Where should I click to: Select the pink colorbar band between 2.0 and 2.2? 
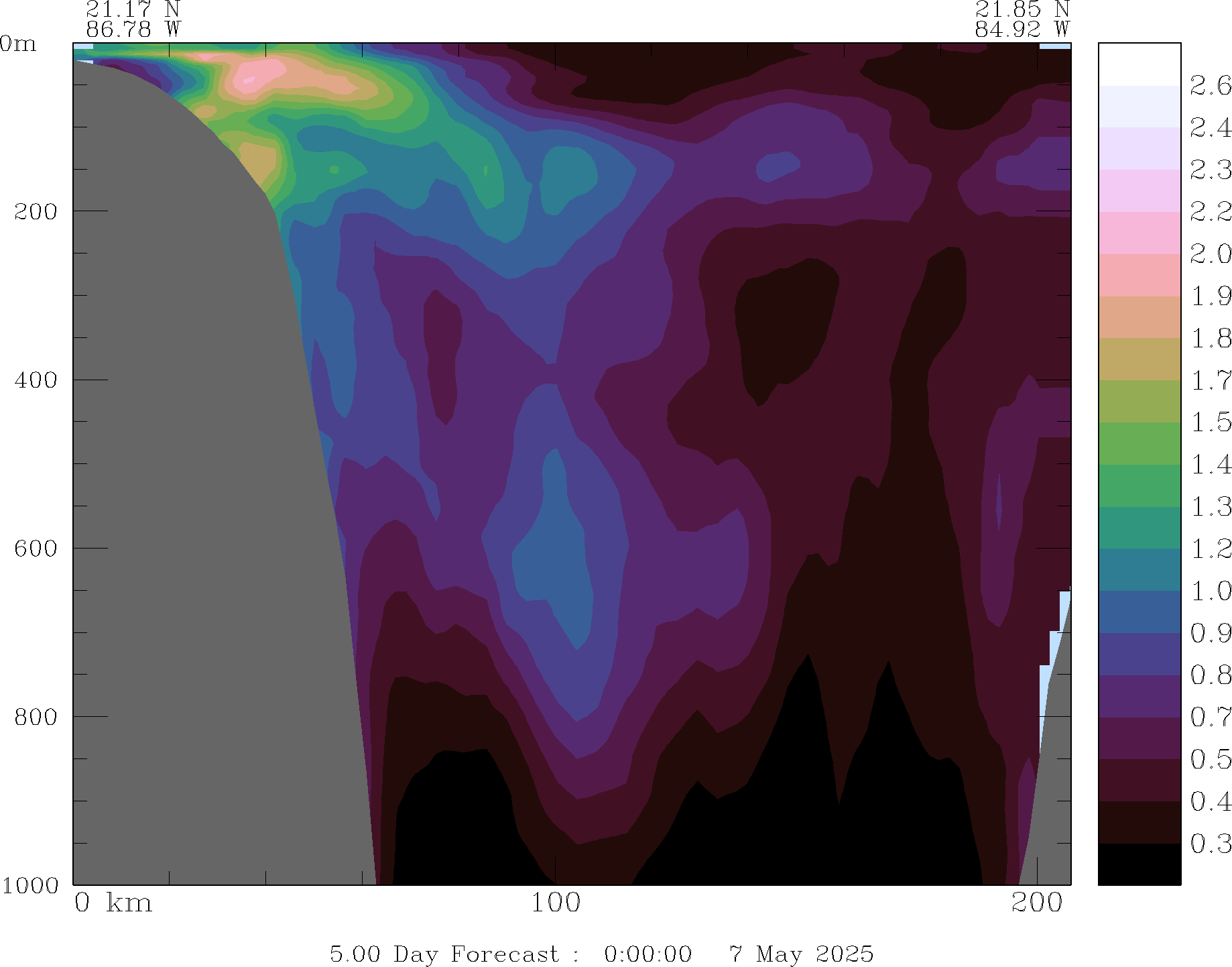[1139, 233]
